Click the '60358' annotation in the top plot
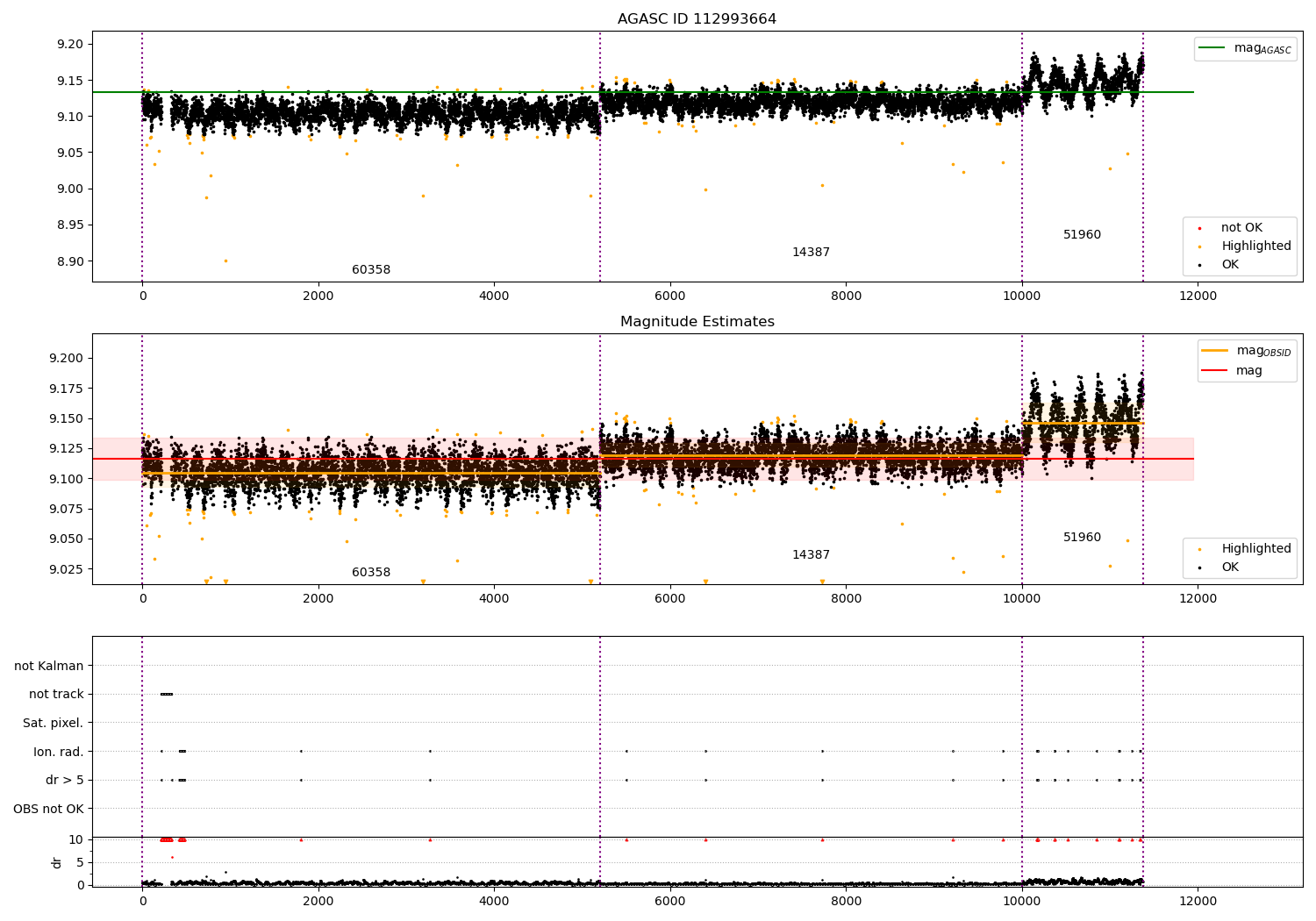 371,270
